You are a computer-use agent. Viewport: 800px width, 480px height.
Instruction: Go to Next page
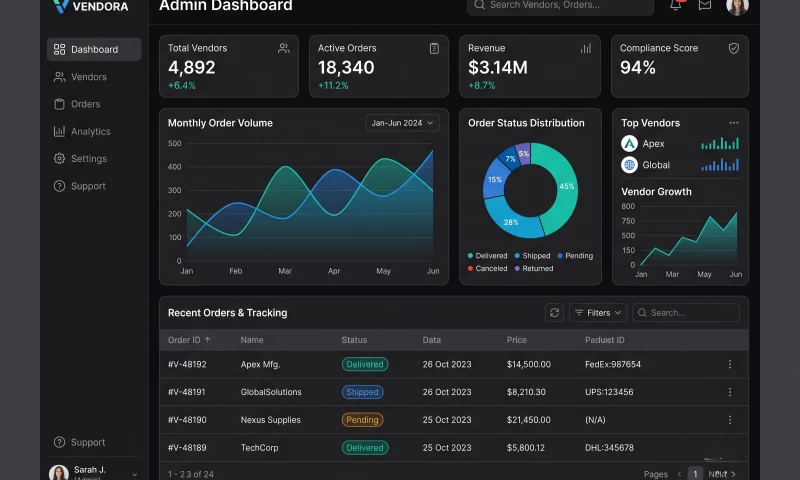coord(721,474)
